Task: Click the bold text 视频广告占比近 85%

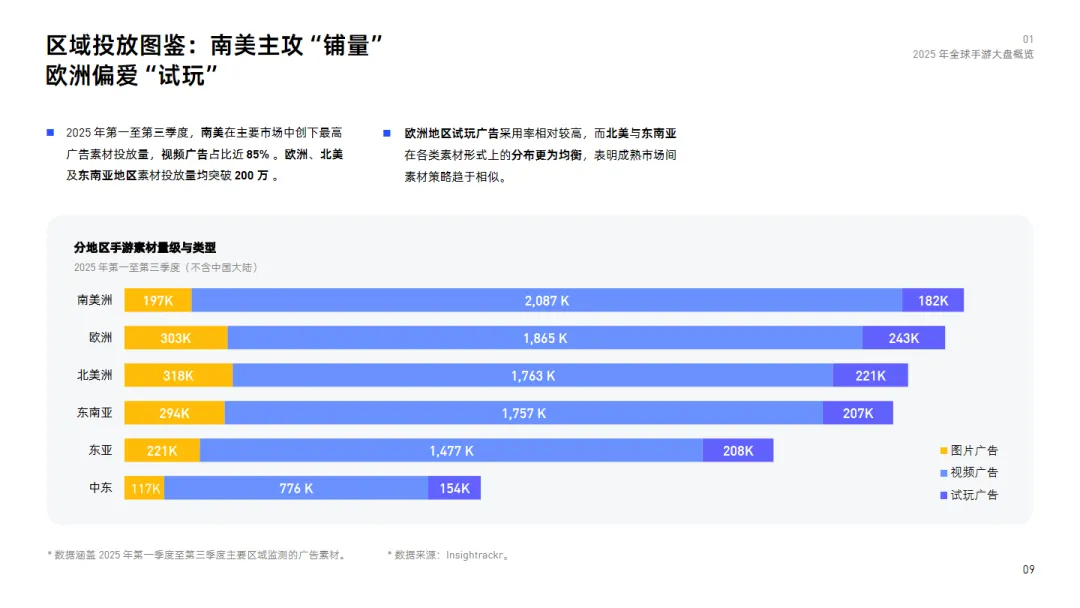Action: coord(216,154)
